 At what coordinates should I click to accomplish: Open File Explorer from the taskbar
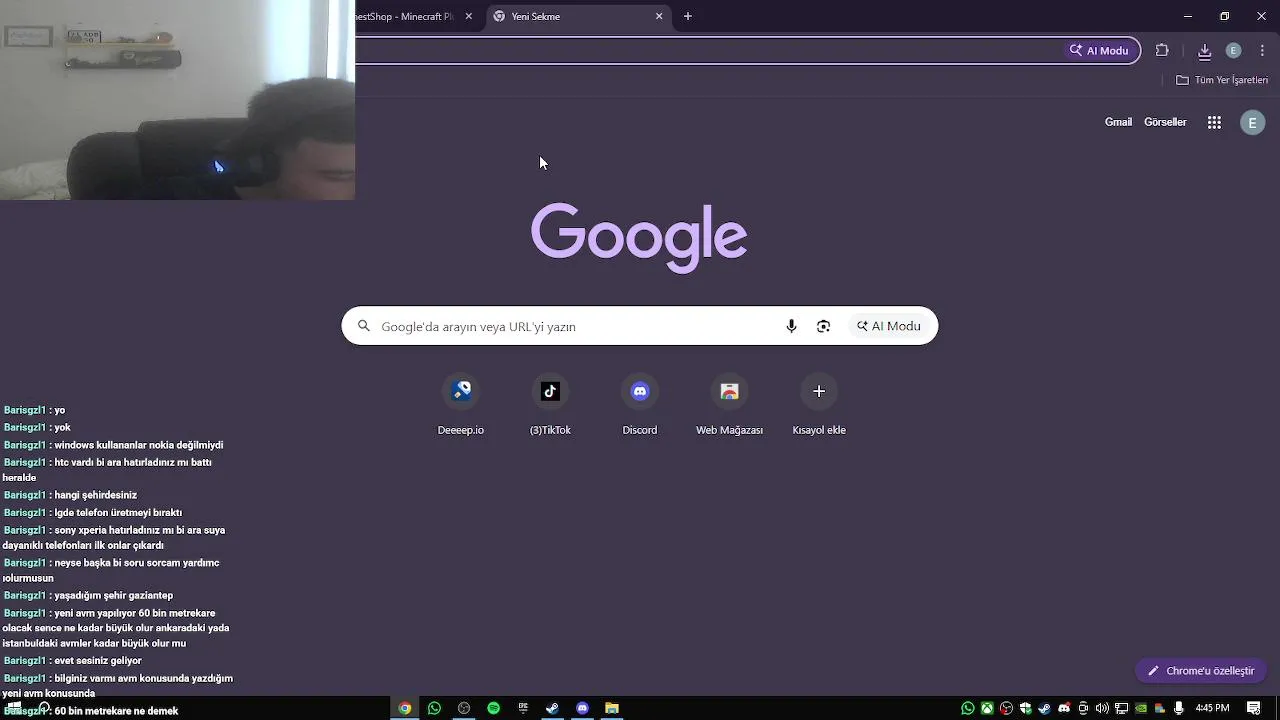pyautogui.click(x=612, y=708)
